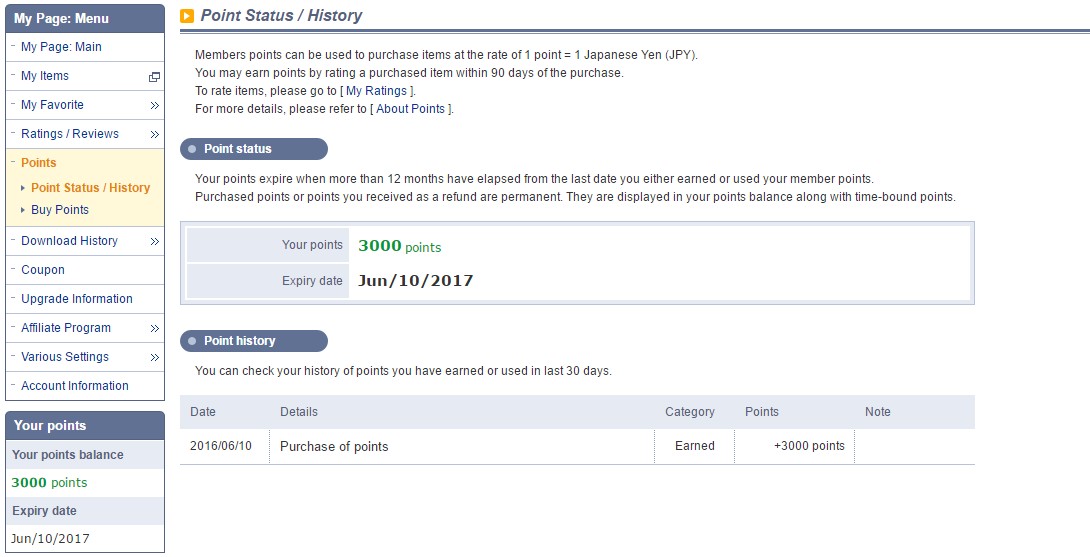1090x557 pixels.
Task: Follow the My Ratings link
Action: pos(376,91)
